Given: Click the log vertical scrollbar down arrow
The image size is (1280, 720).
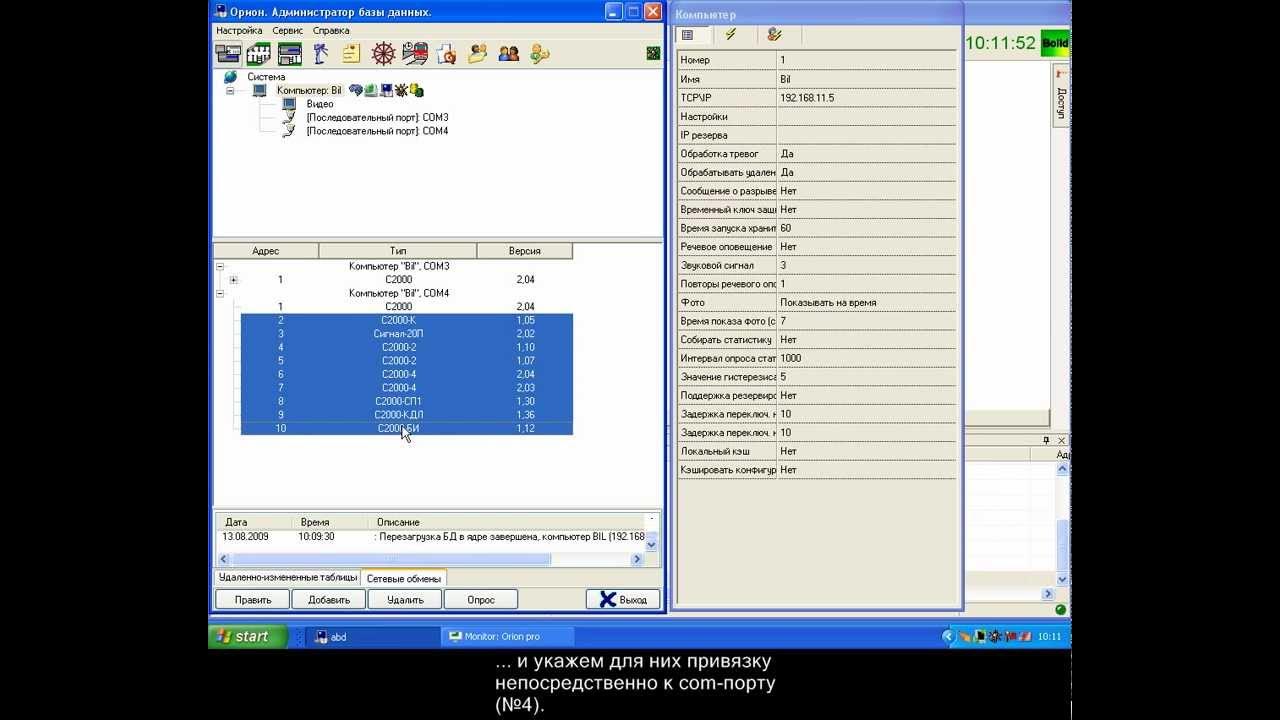Looking at the screenshot, I should click(652, 545).
